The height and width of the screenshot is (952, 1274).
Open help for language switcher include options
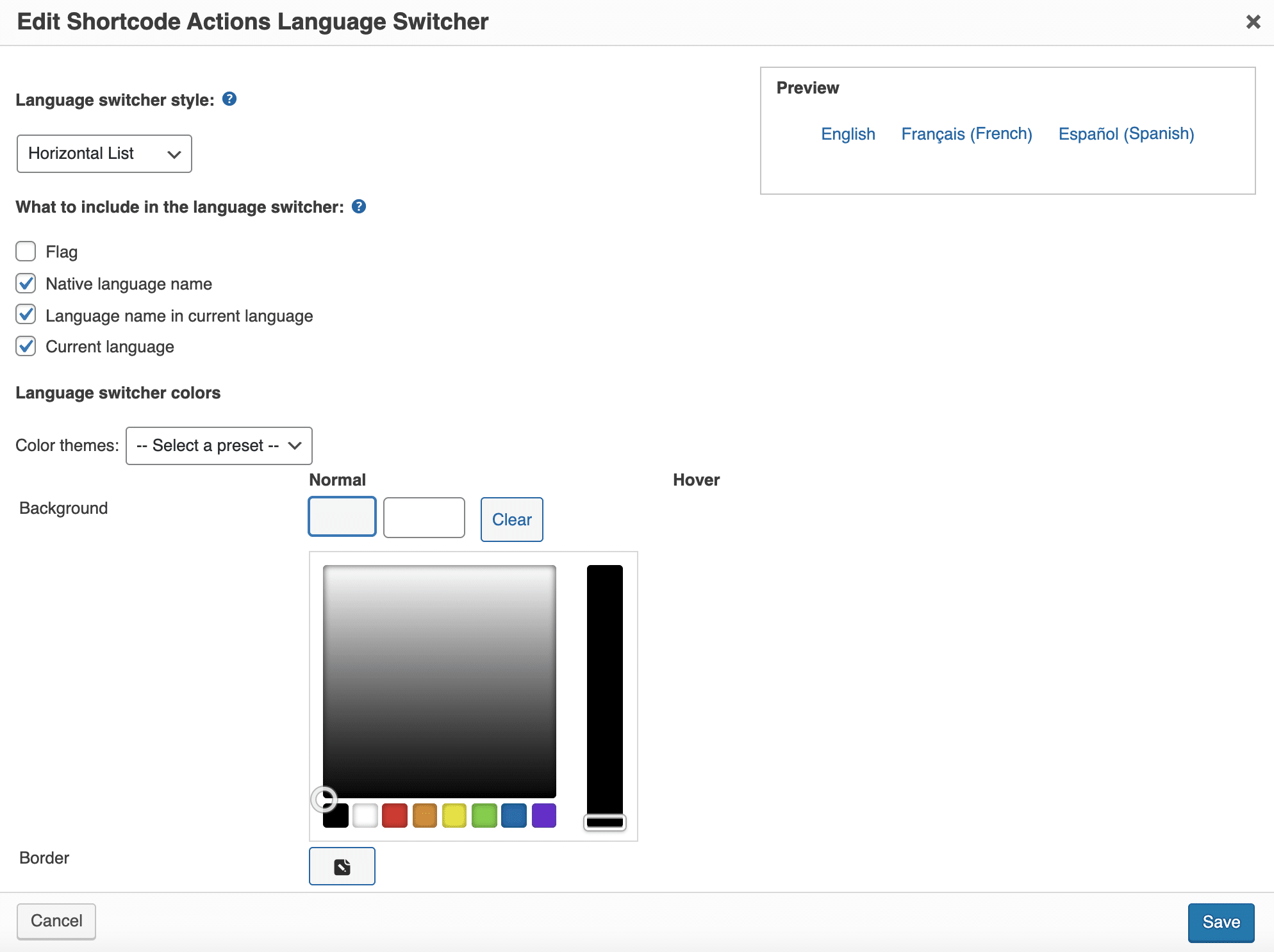[x=359, y=206]
